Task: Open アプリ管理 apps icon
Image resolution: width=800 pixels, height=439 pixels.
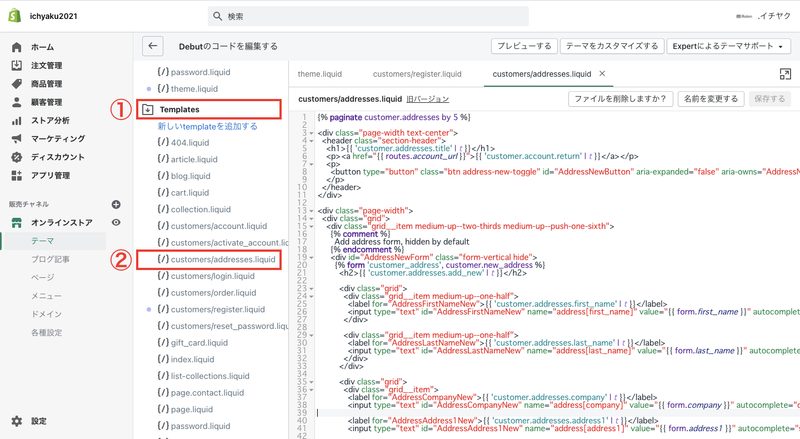Action: [17, 176]
